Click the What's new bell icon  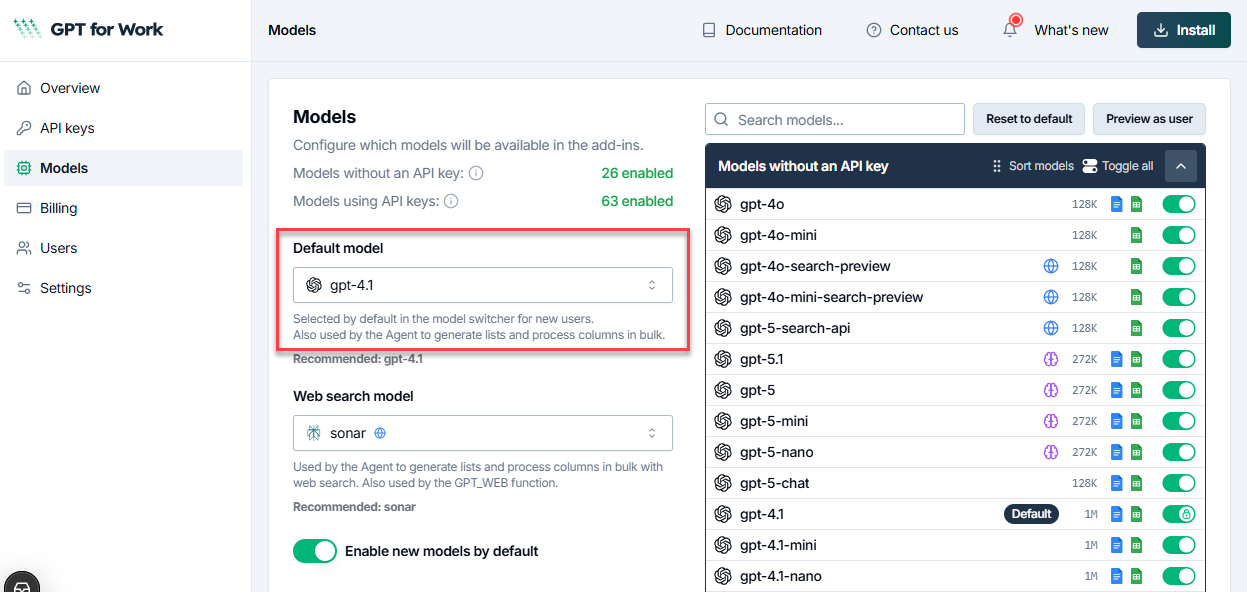[1010, 30]
